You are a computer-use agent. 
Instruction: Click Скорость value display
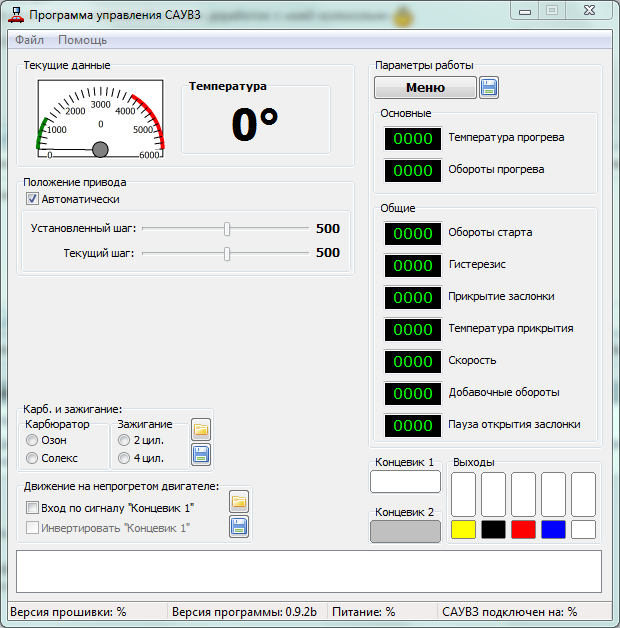point(413,362)
